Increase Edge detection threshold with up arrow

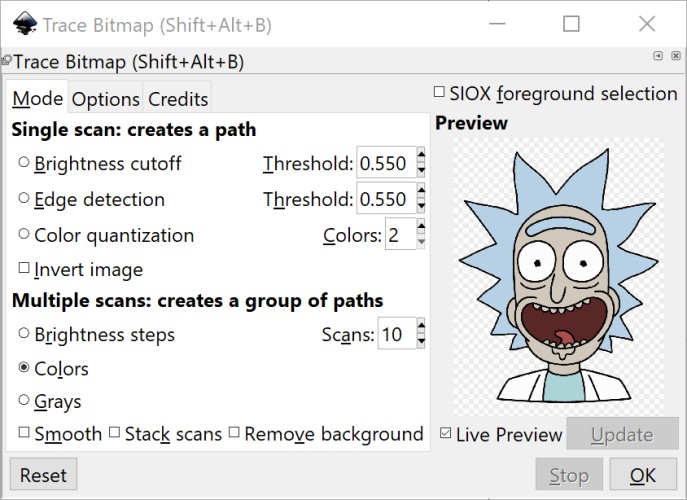tap(421, 190)
